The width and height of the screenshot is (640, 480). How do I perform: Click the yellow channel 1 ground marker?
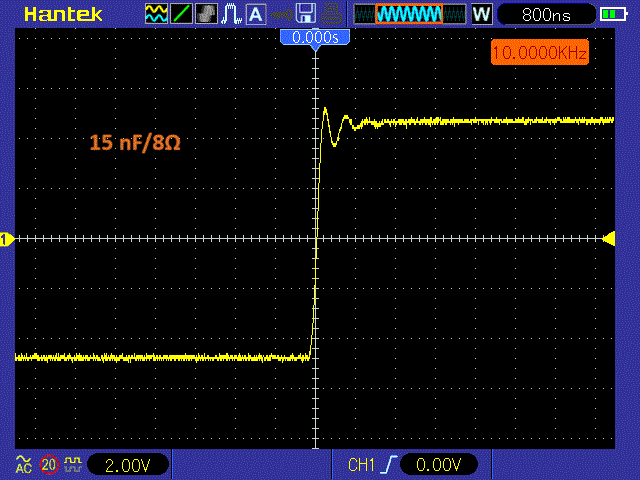(x=7, y=239)
